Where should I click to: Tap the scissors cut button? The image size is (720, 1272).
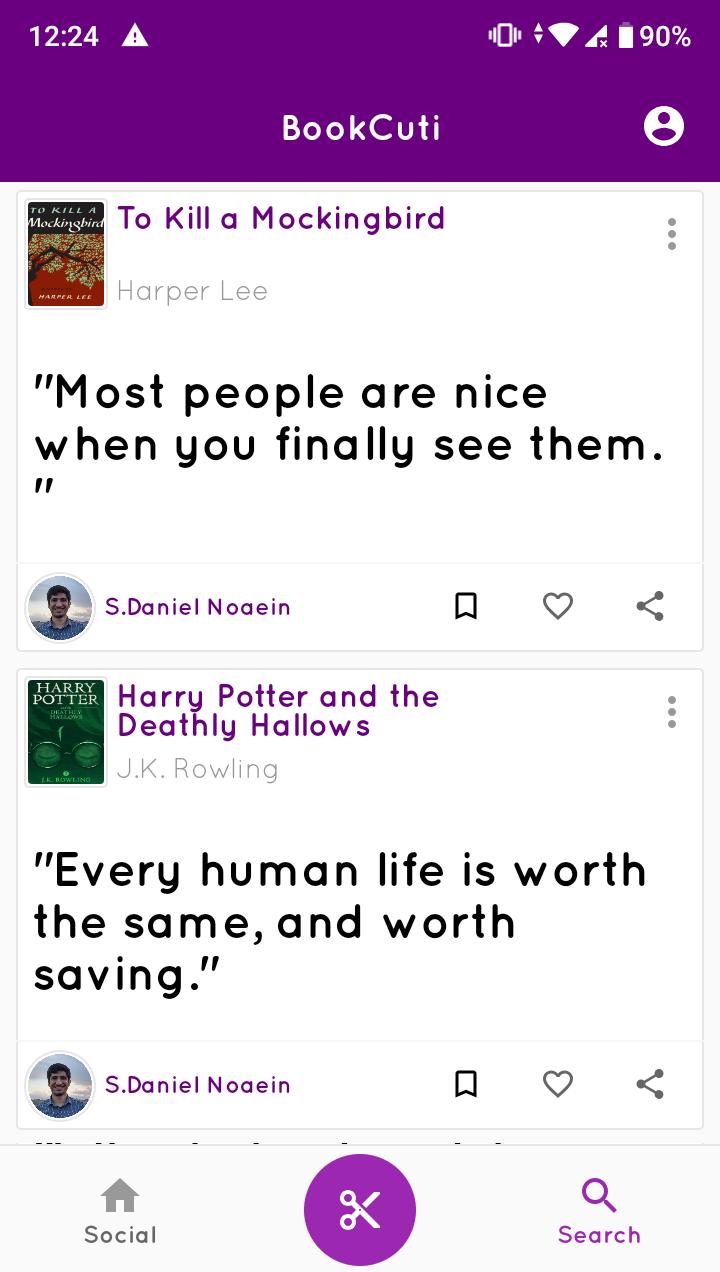[x=360, y=1210]
